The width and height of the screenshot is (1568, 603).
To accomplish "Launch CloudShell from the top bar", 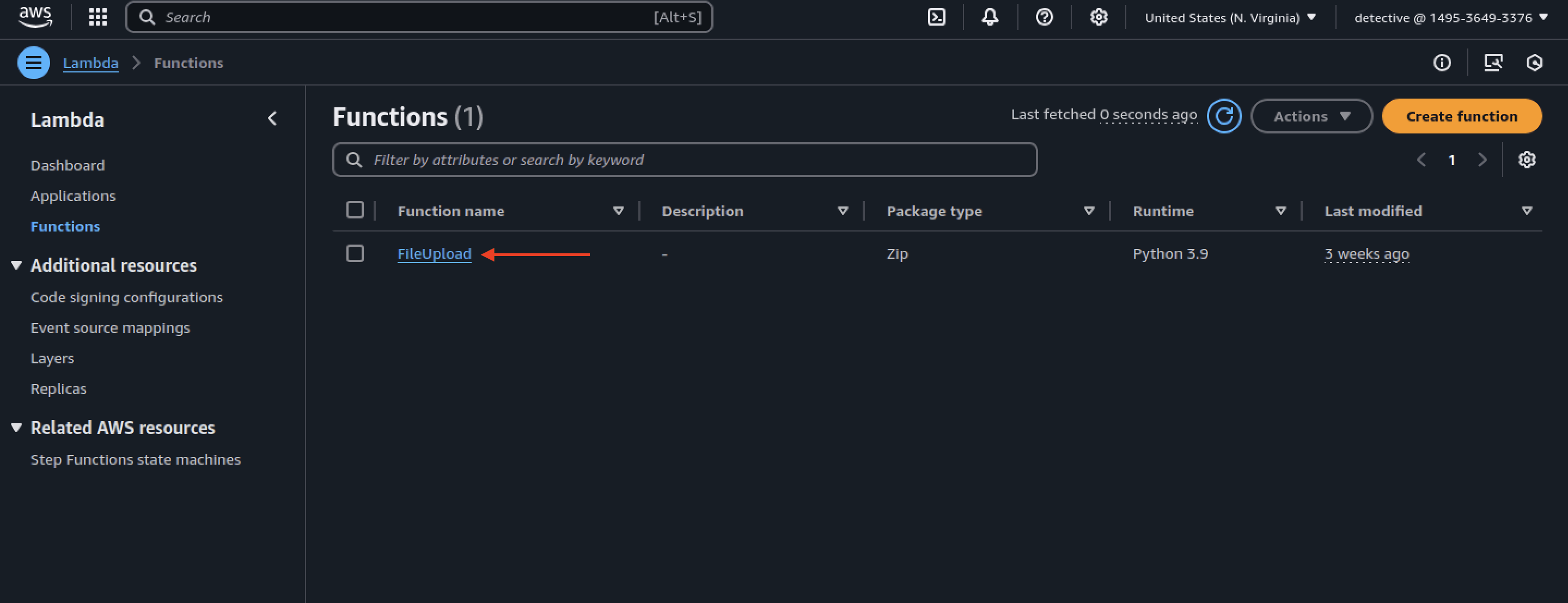I will (x=936, y=17).
